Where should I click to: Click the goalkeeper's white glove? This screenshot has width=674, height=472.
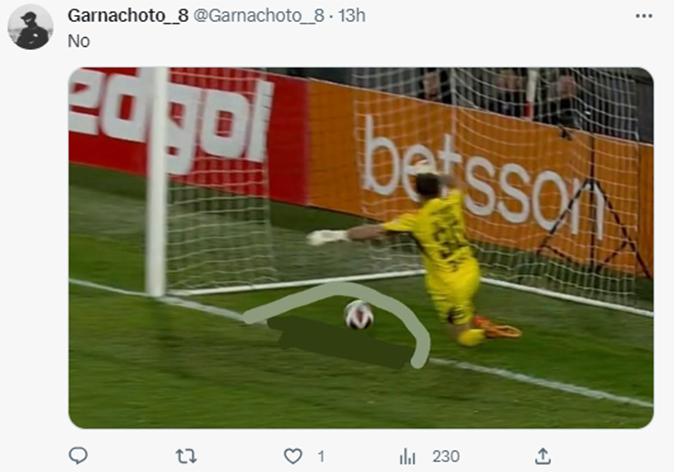click(x=328, y=237)
